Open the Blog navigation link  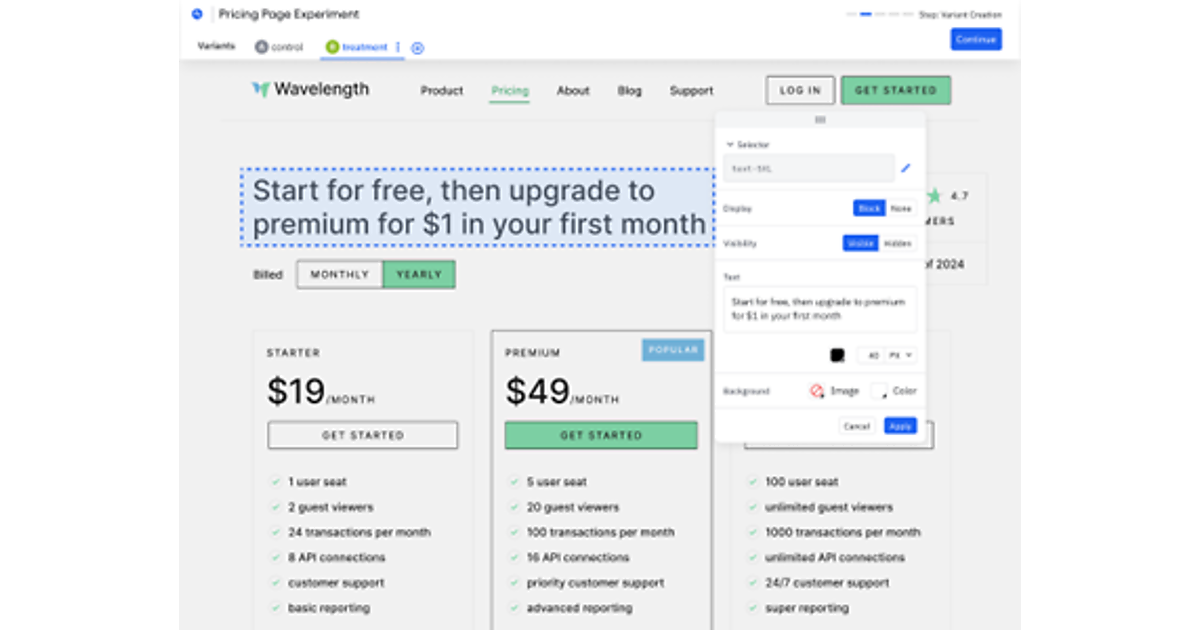pos(630,91)
